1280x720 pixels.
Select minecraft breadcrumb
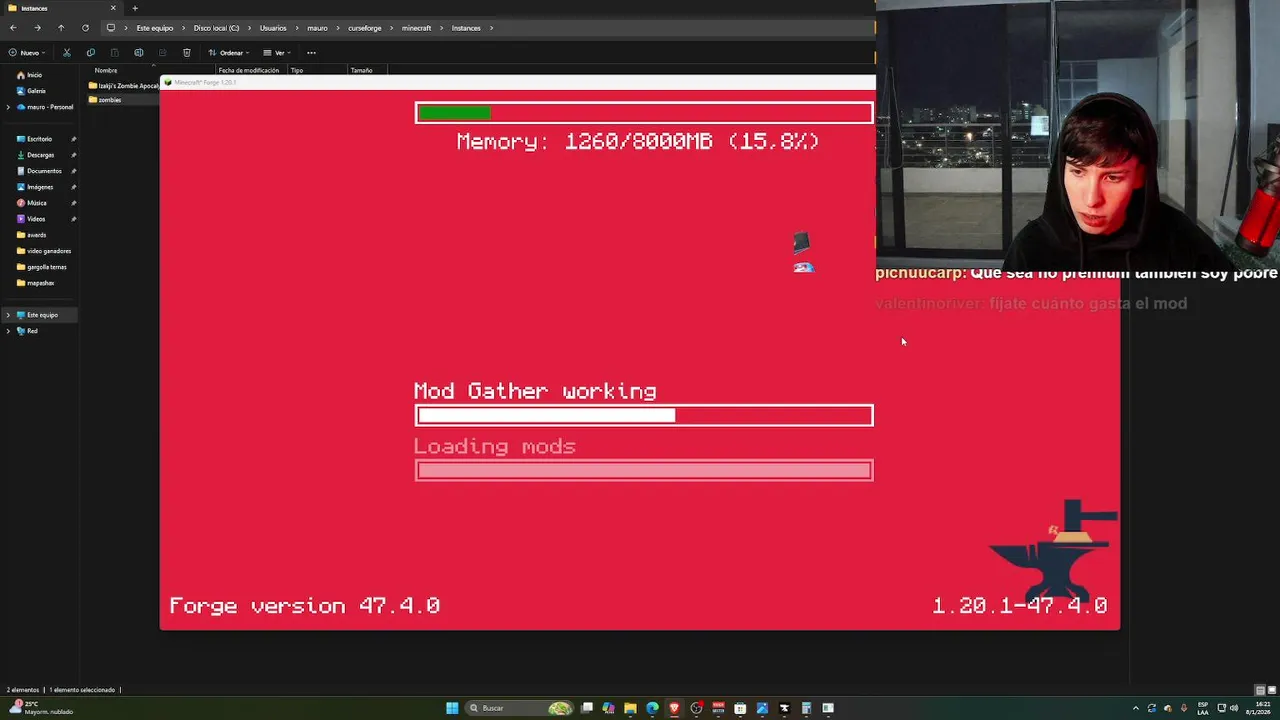[x=417, y=28]
